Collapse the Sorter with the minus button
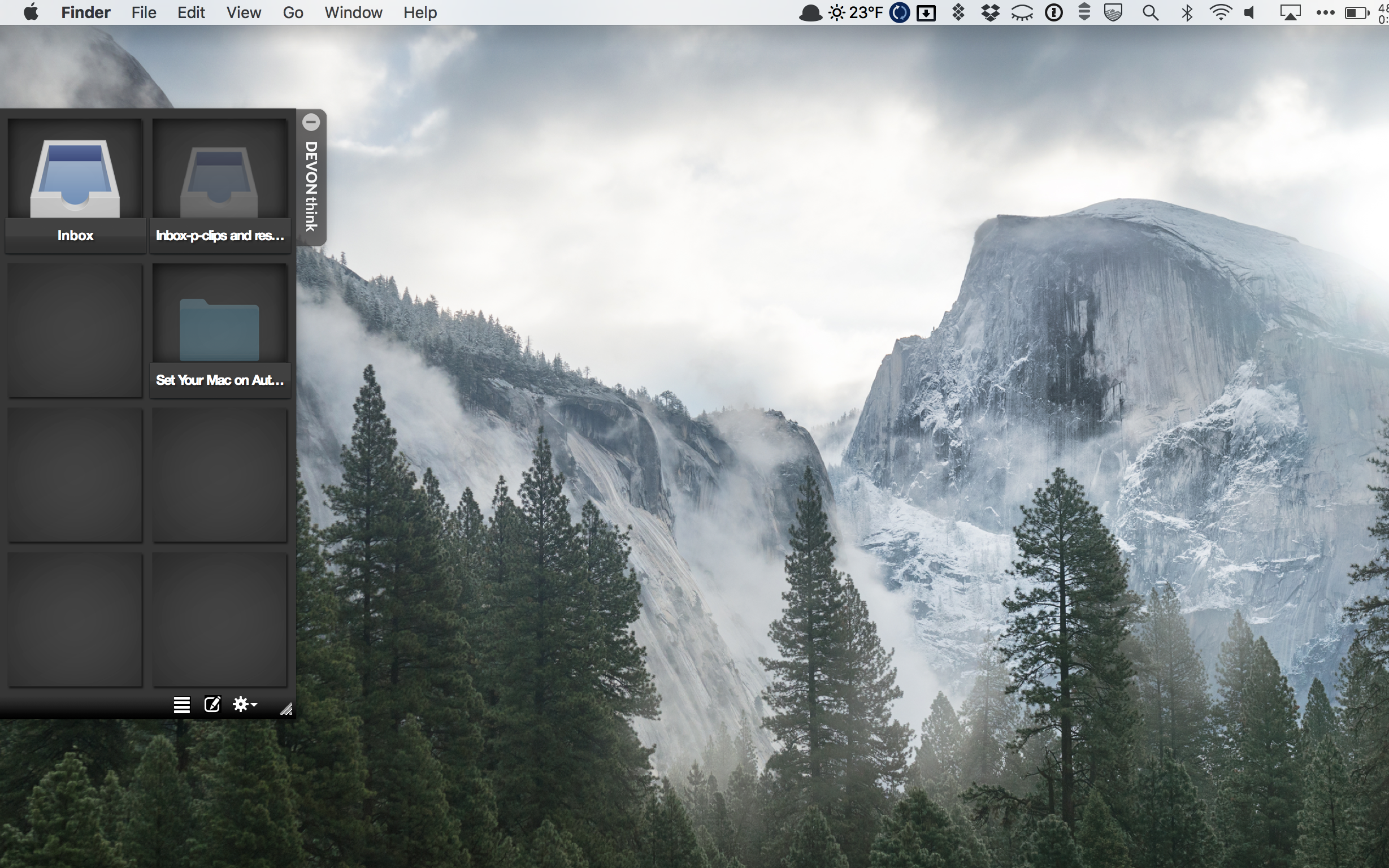The width and height of the screenshot is (1389, 868). click(x=311, y=121)
